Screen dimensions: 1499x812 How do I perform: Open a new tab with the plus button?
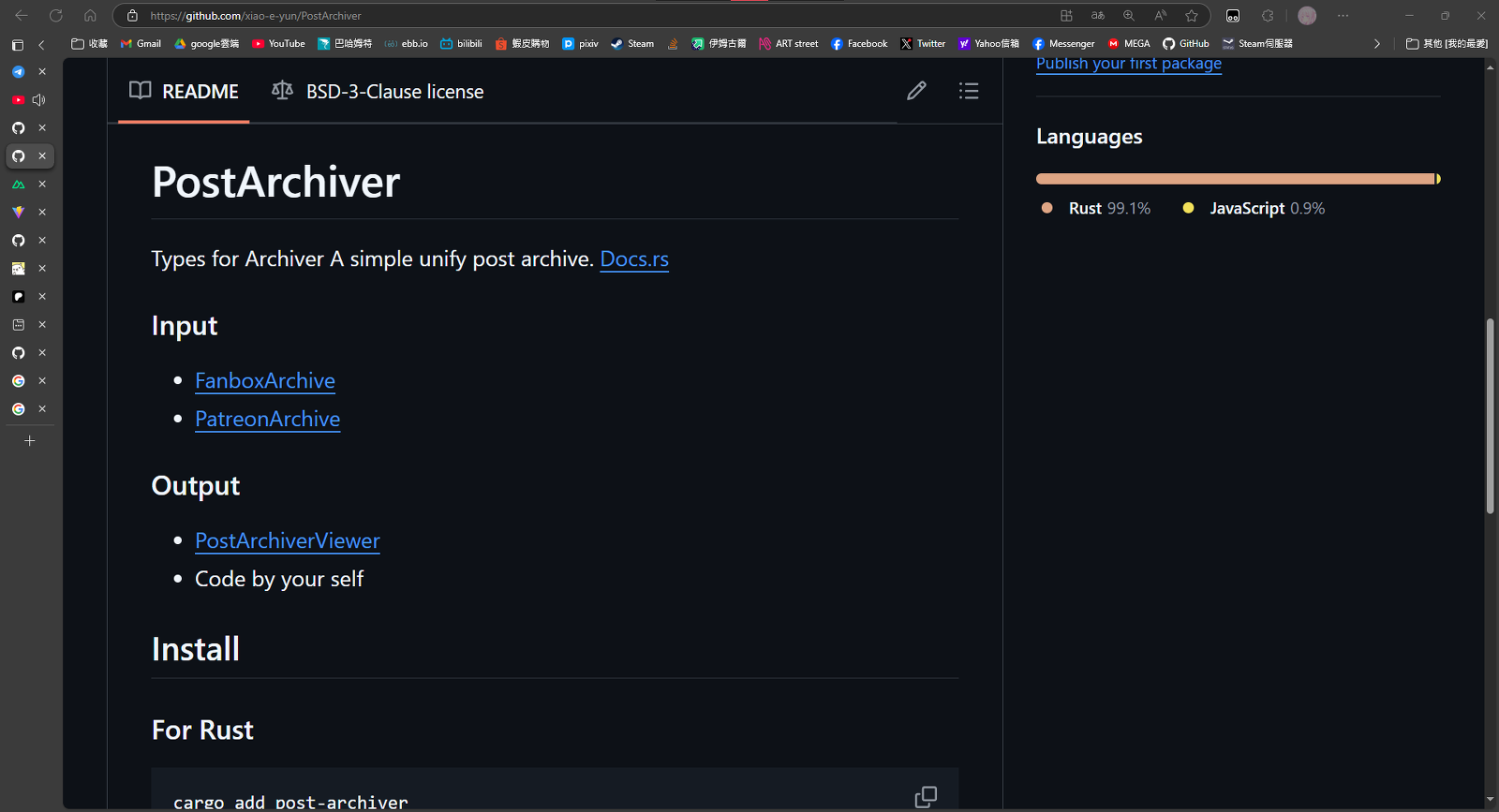(x=30, y=441)
